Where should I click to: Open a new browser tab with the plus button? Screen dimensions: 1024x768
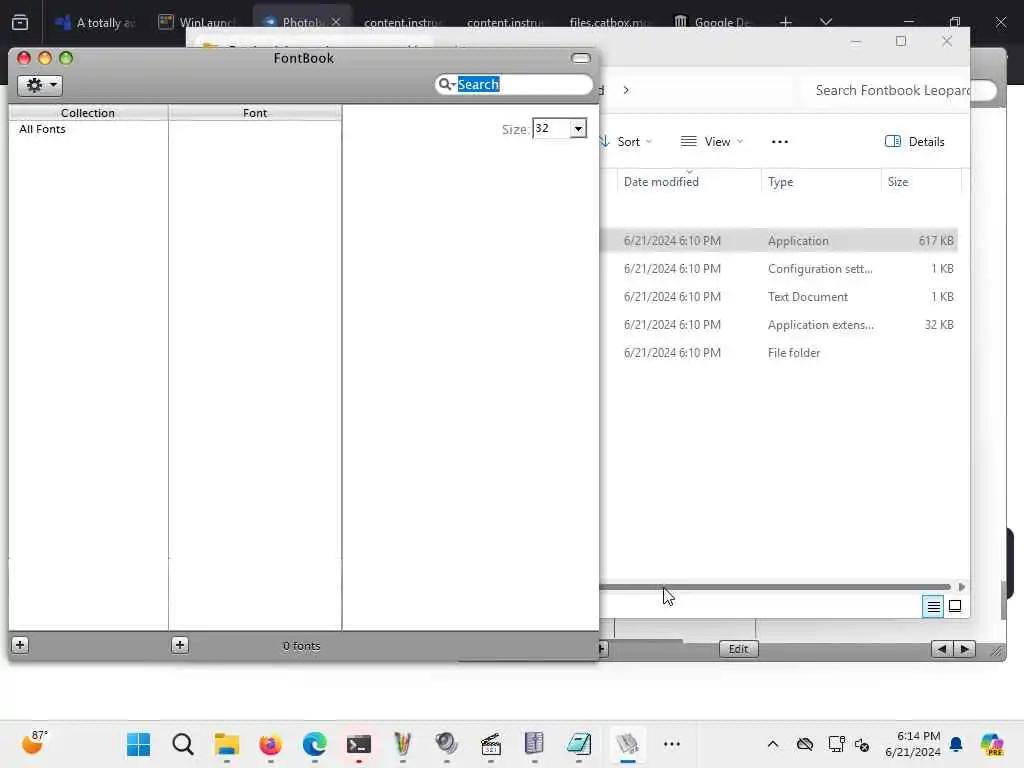[786, 22]
